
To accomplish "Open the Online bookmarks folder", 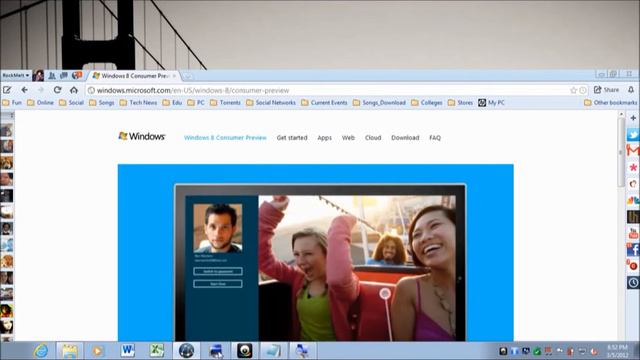I will click(x=40, y=103).
